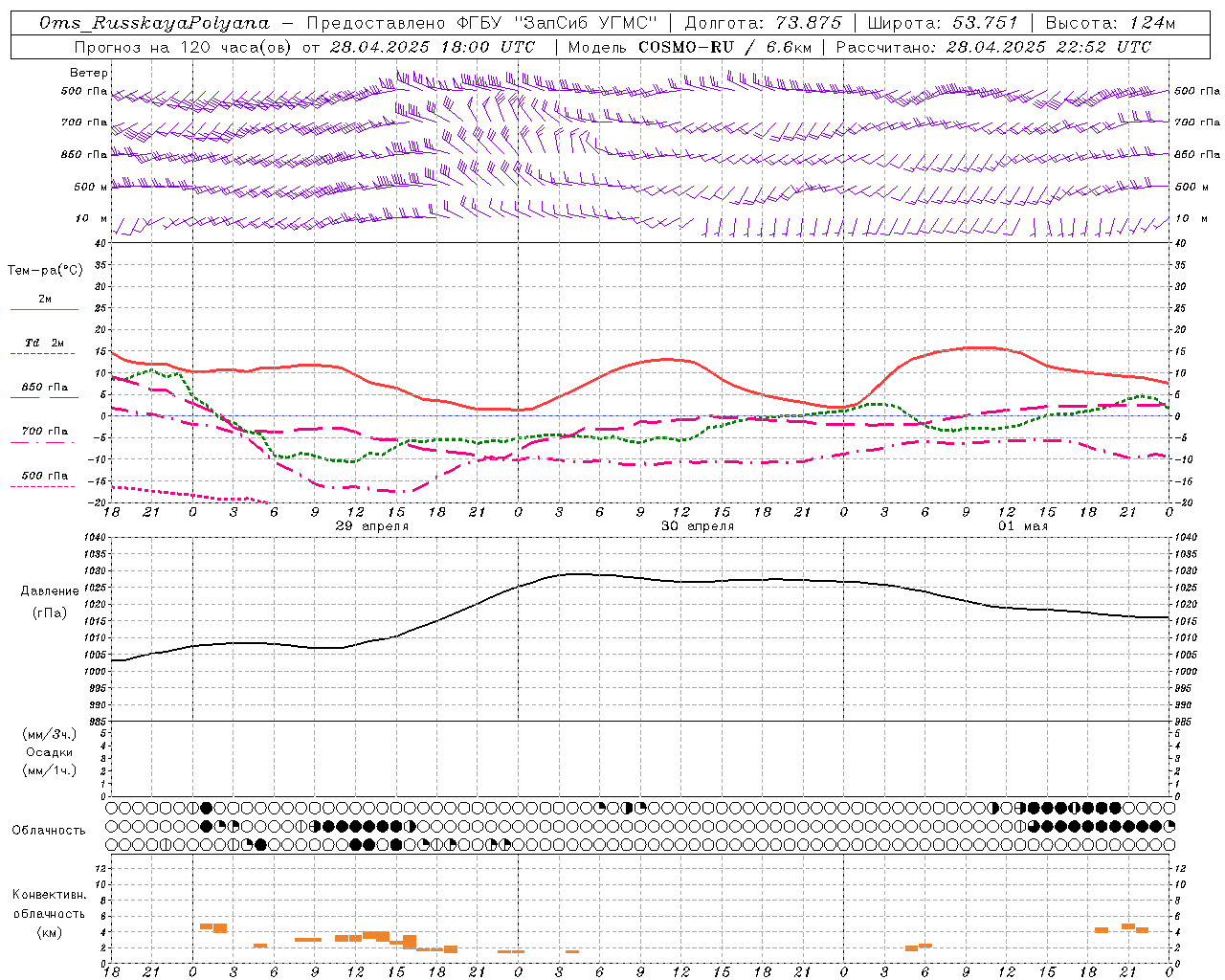Click Прогноз на 120 часа(ов) text
This screenshot has height=980, width=1225.
click(x=184, y=47)
